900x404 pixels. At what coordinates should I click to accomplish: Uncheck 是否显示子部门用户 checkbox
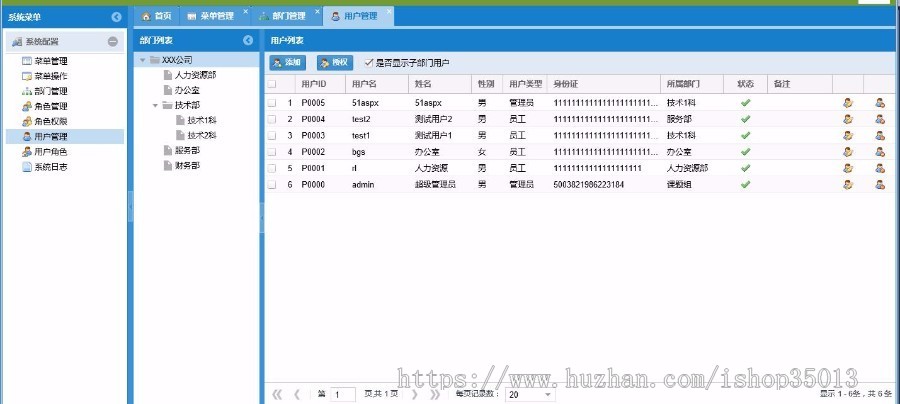coord(368,62)
